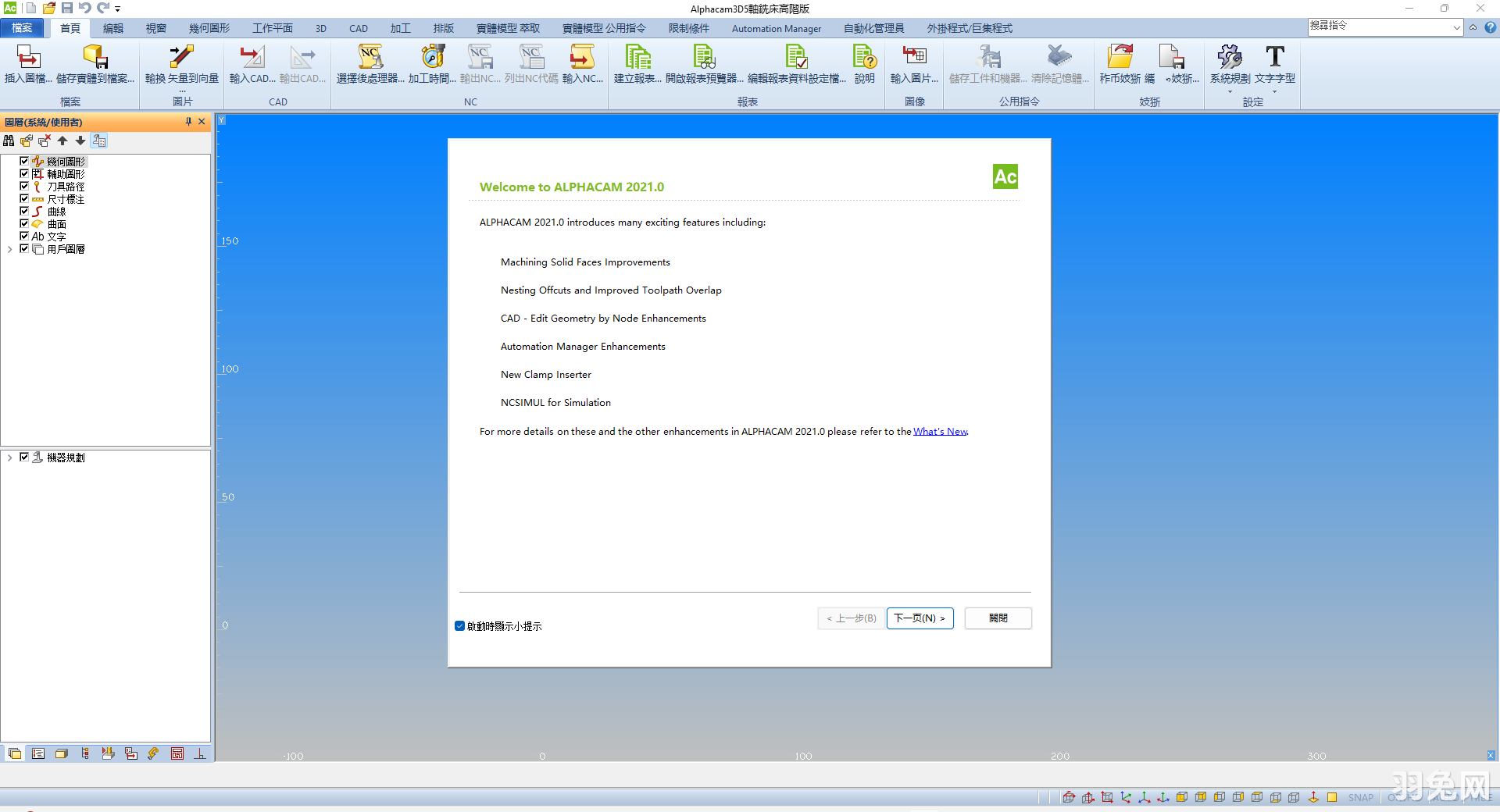Open the What's New link
This screenshot has height=812, width=1500.
[x=940, y=432]
